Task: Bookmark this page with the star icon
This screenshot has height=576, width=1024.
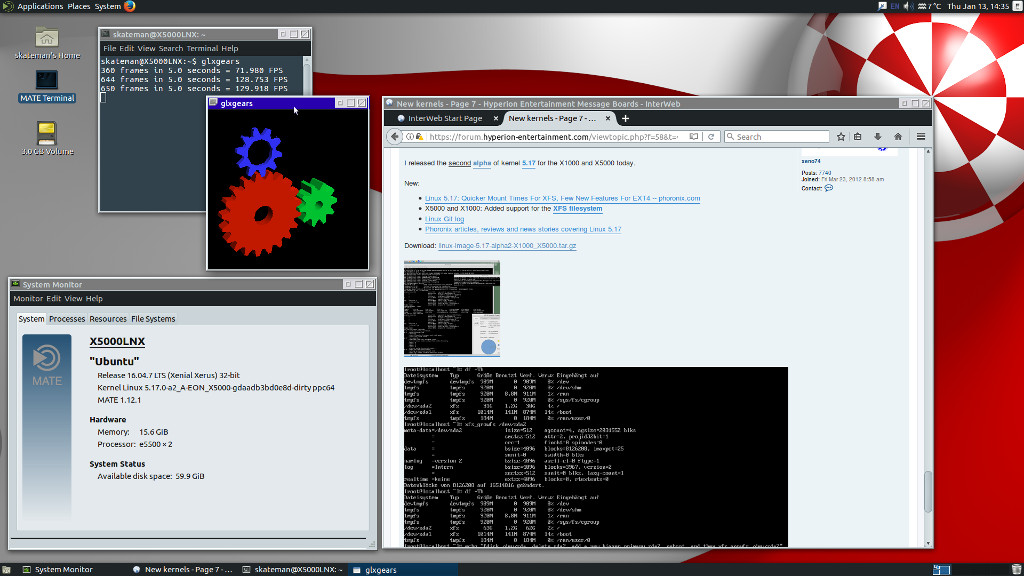Action: (841, 136)
